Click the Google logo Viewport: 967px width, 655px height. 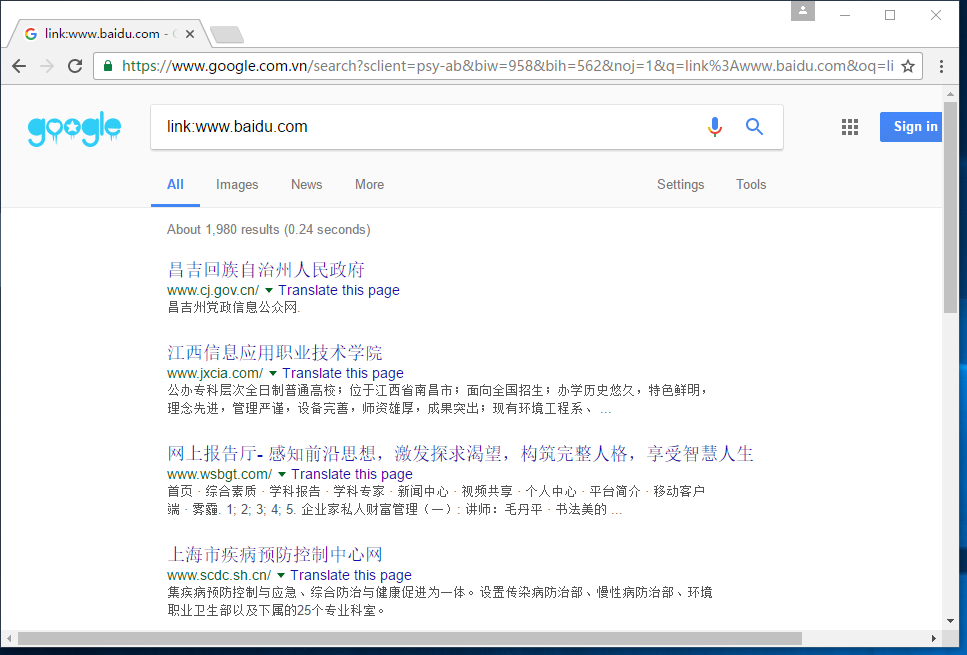coord(74,128)
